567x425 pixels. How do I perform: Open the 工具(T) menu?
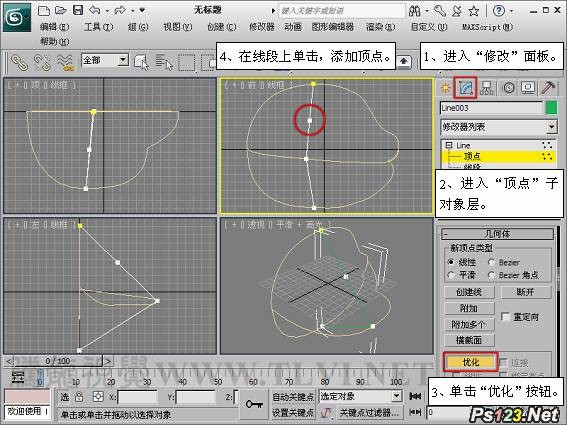(98, 27)
